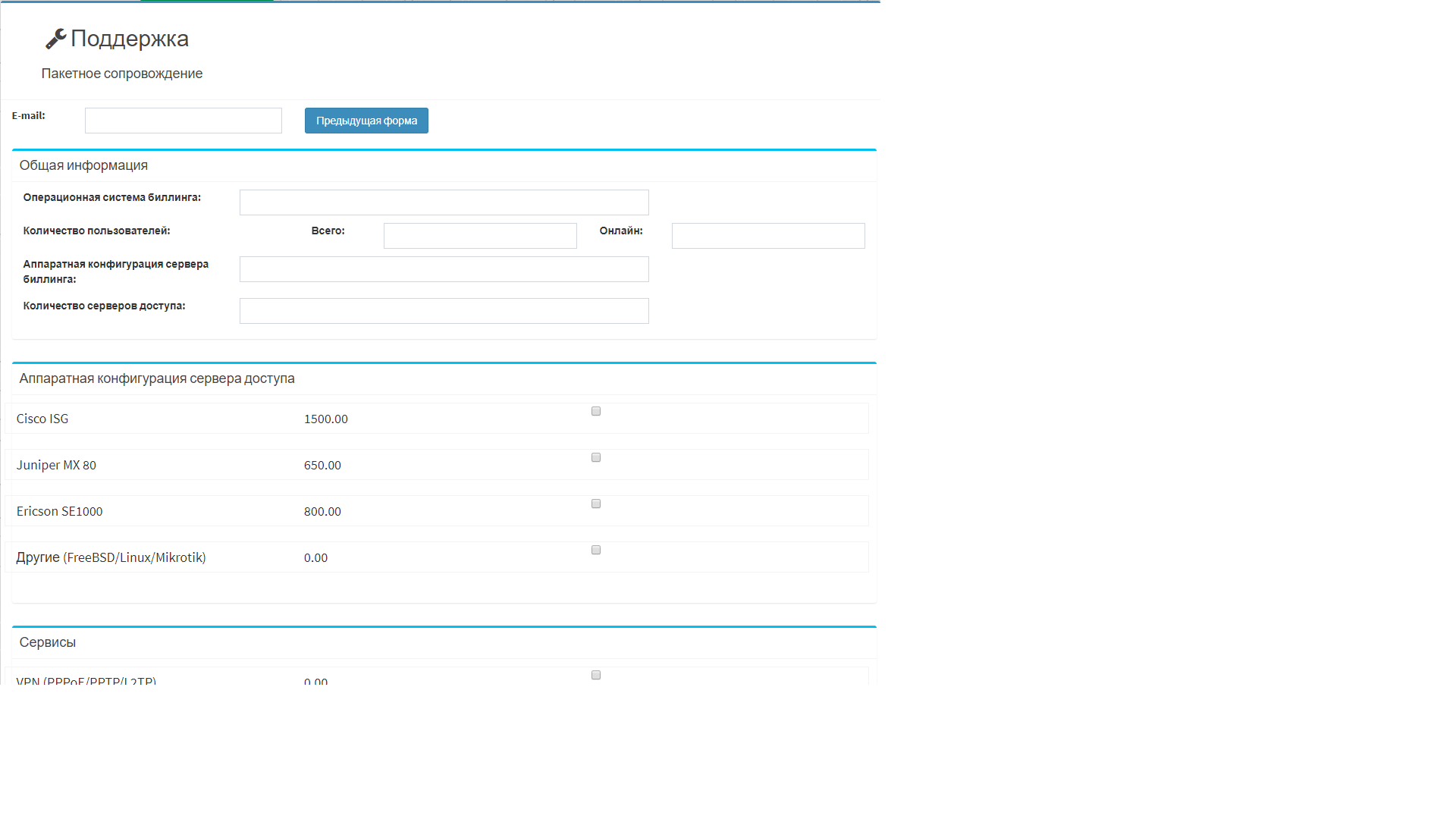
Task: Click the Всего users count field
Action: click(480, 236)
